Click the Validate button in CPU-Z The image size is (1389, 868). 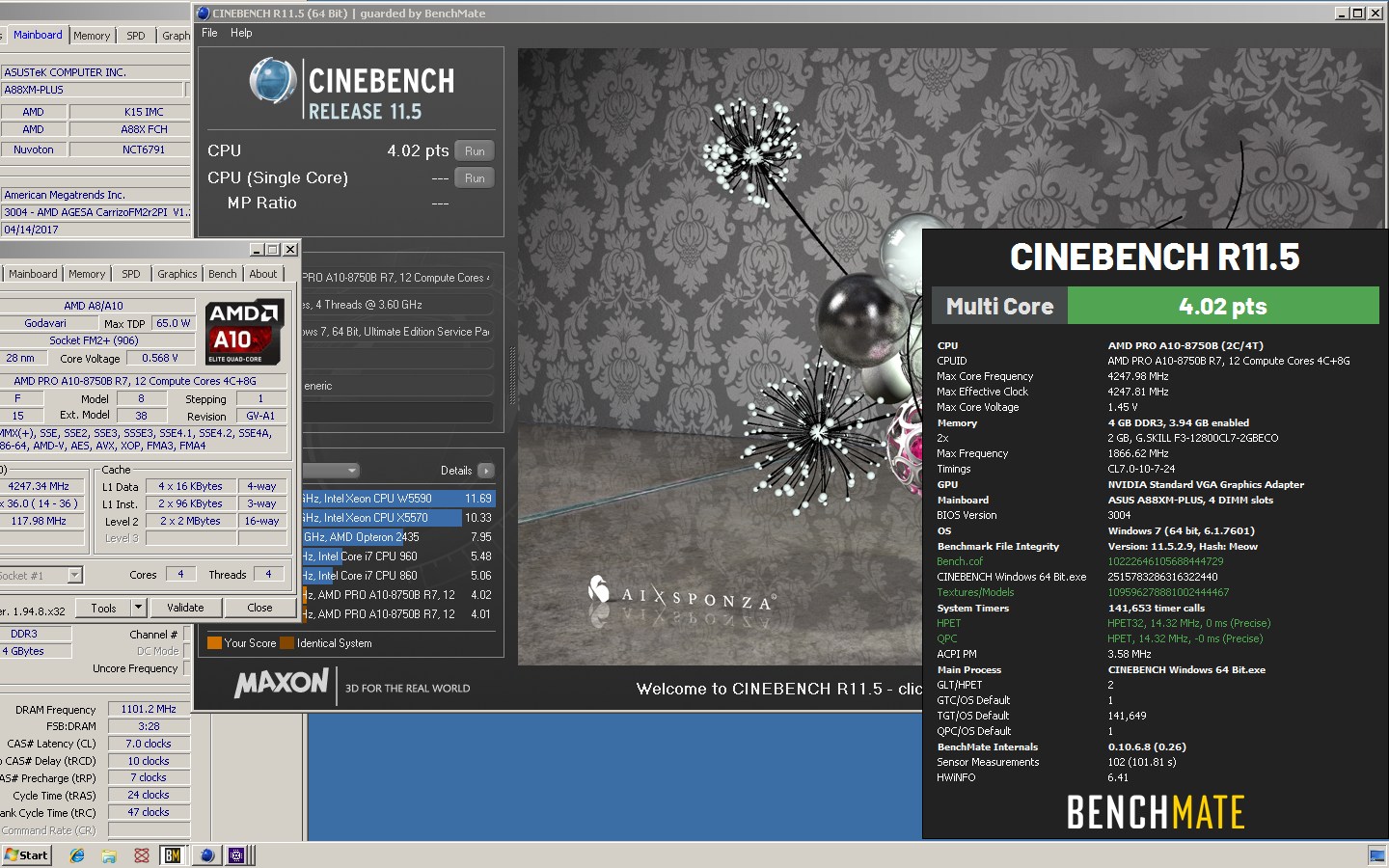pos(185,608)
